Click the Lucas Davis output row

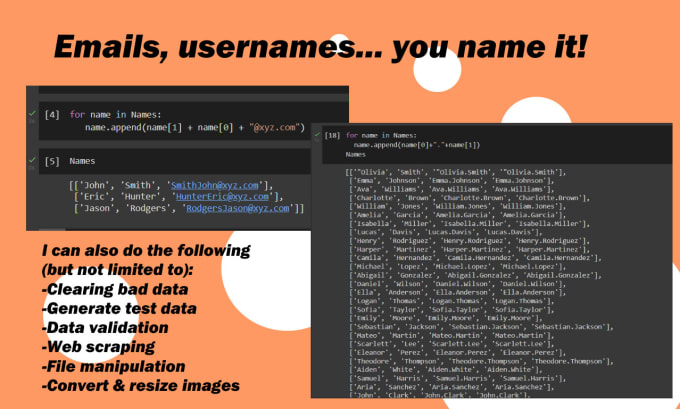[x=445, y=232]
